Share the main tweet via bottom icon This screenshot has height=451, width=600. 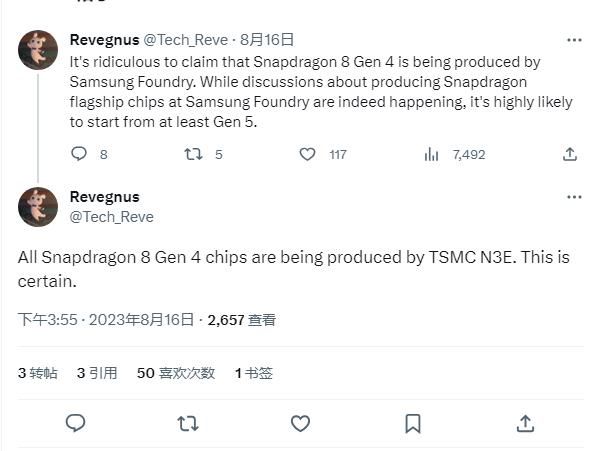[x=526, y=424]
